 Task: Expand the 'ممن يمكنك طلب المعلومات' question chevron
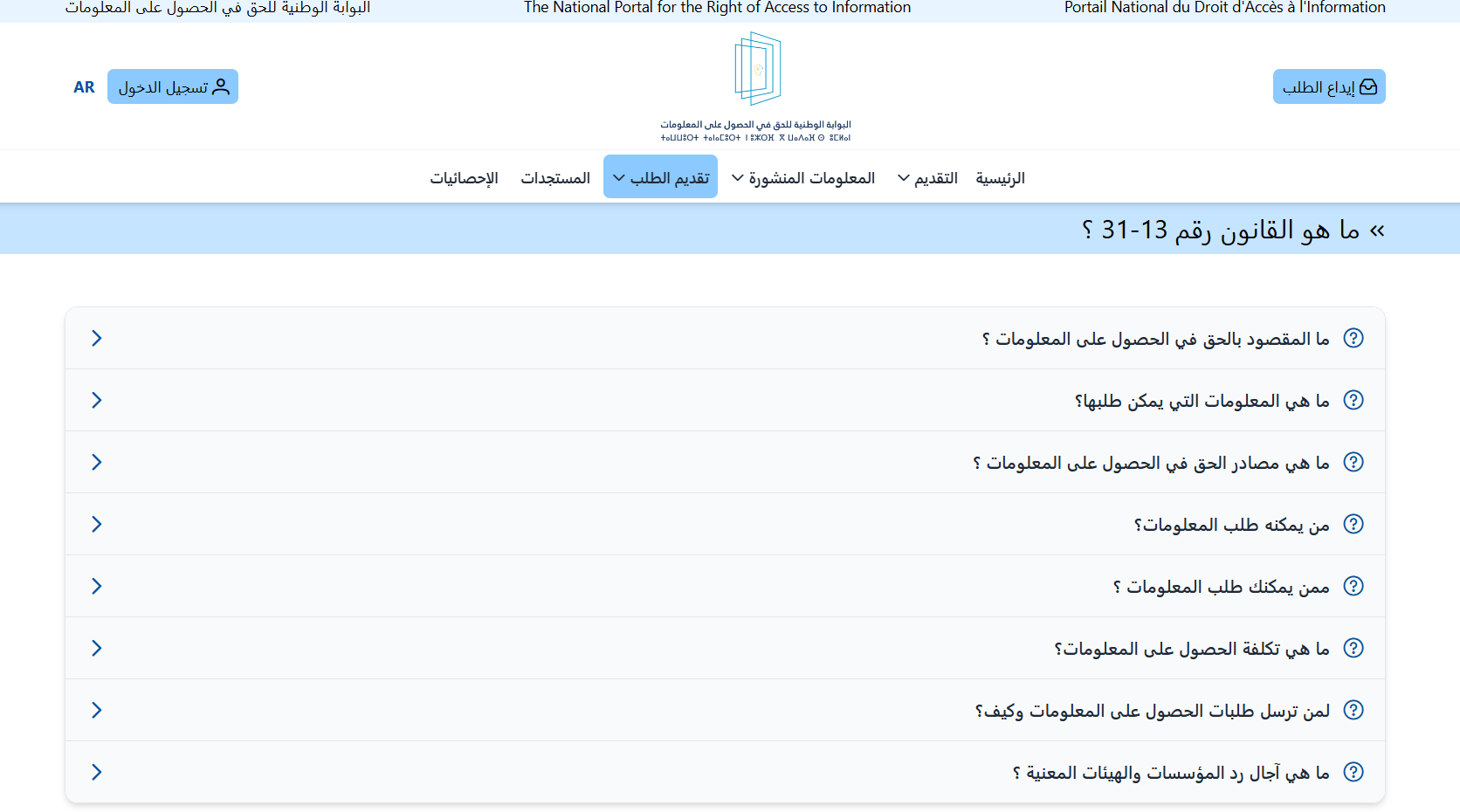[x=97, y=586]
